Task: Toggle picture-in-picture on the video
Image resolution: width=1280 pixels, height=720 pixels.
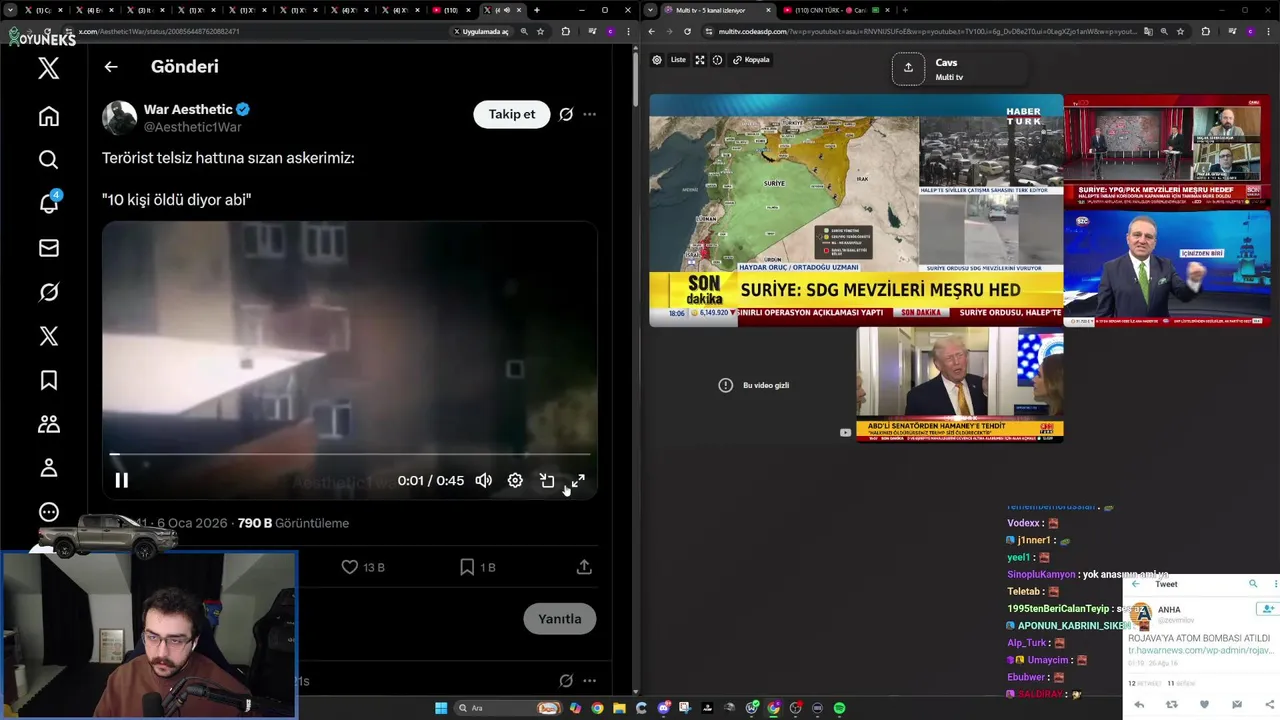Action: [547, 481]
